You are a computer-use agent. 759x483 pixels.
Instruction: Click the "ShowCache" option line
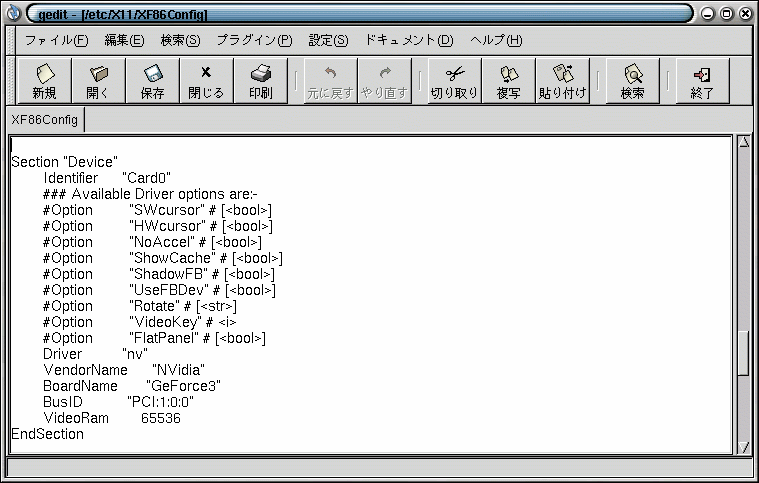click(163, 258)
